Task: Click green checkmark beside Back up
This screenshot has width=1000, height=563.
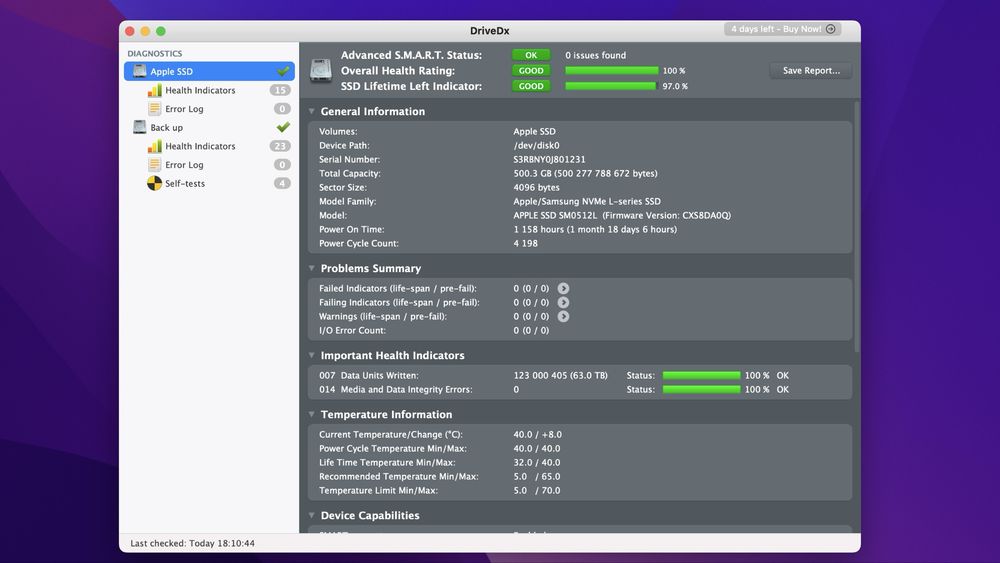Action: pyautogui.click(x=283, y=127)
